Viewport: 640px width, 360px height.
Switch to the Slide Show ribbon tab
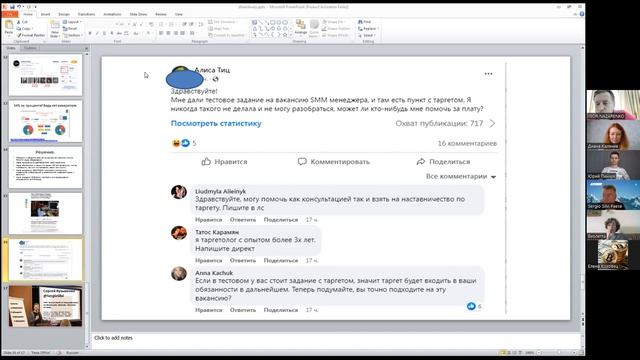138,14
